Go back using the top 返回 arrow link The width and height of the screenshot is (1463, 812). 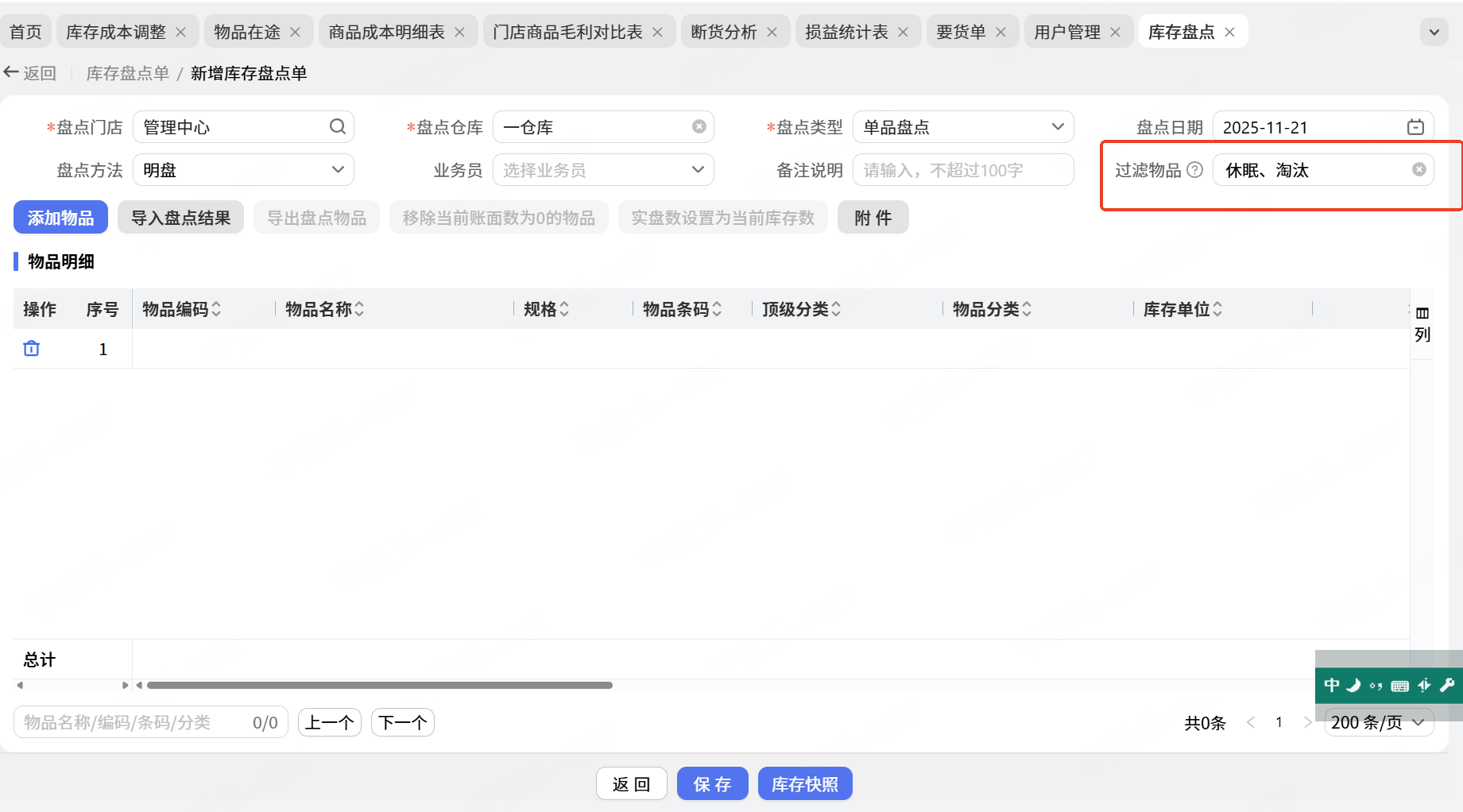coord(30,73)
